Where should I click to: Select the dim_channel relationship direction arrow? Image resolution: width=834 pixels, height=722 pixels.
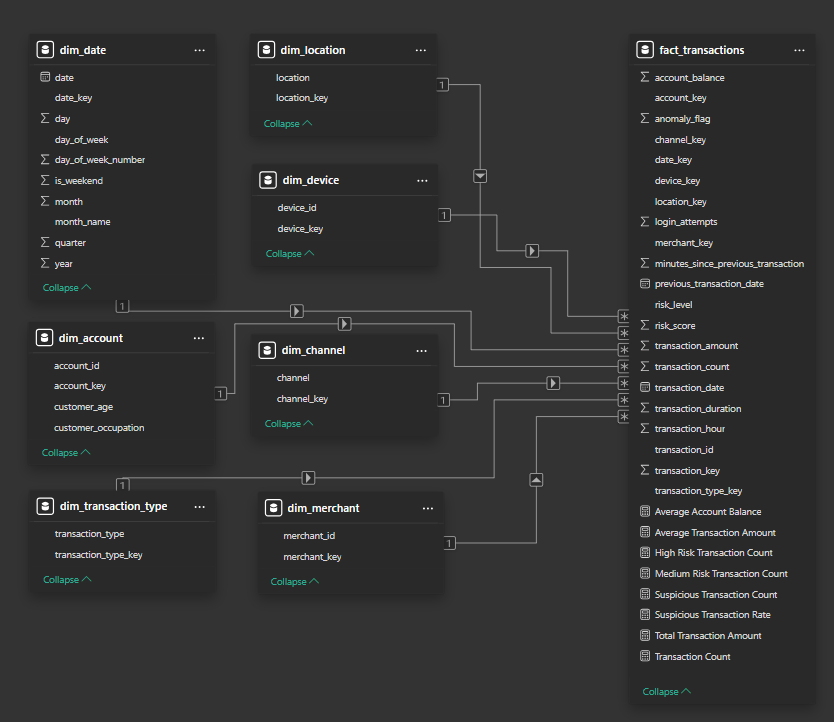(x=553, y=383)
